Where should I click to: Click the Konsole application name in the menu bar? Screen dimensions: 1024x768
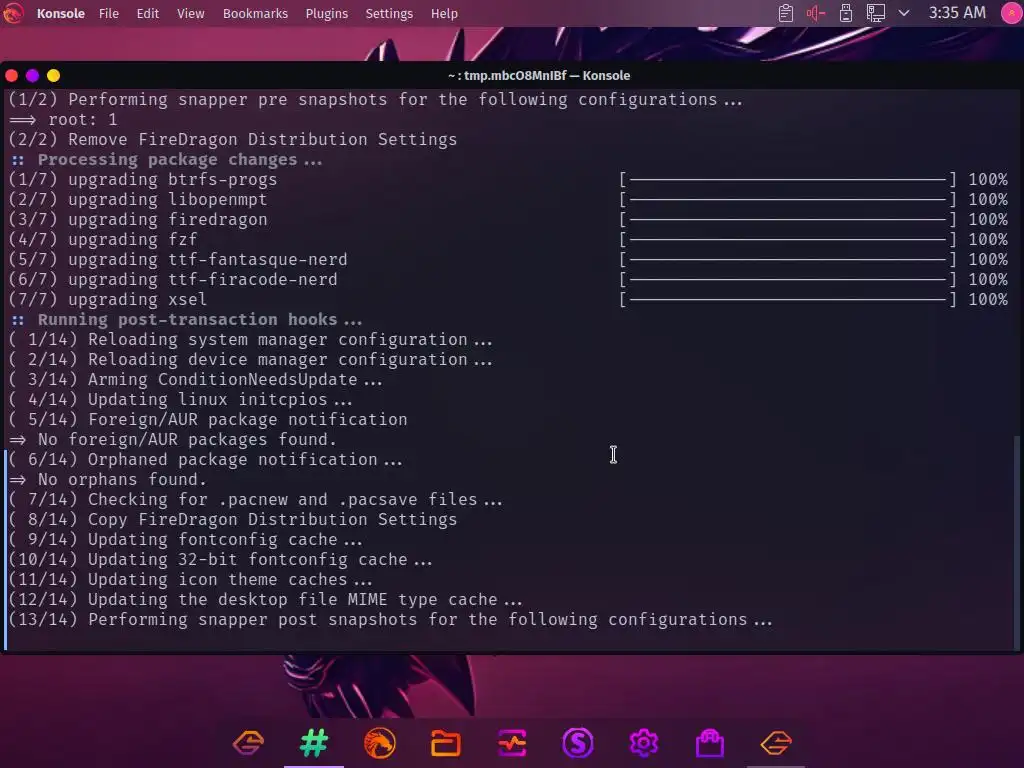[x=61, y=14]
